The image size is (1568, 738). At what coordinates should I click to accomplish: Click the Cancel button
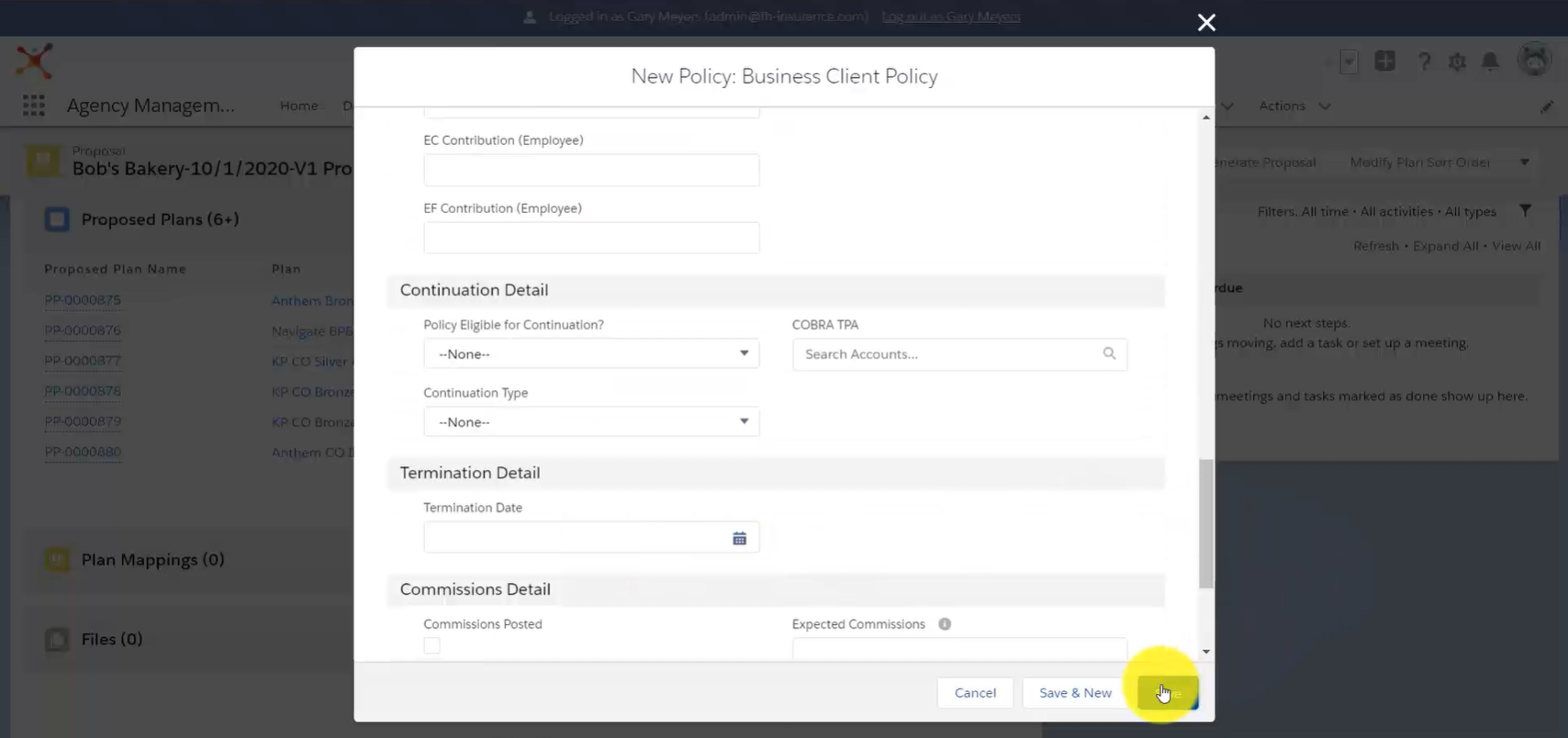pyautogui.click(x=975, y=693)
